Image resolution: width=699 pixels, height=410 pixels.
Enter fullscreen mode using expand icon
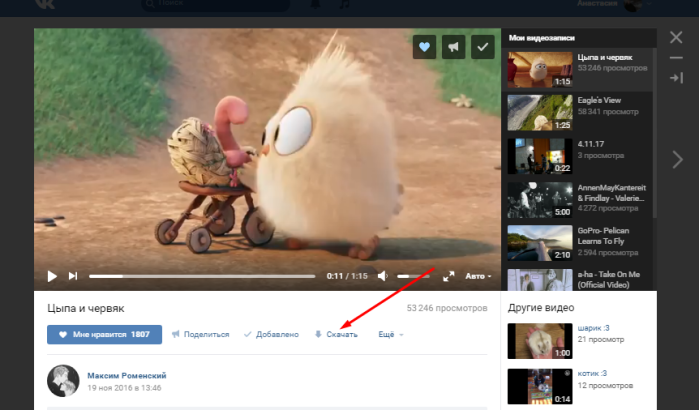(x=448, y=276)
